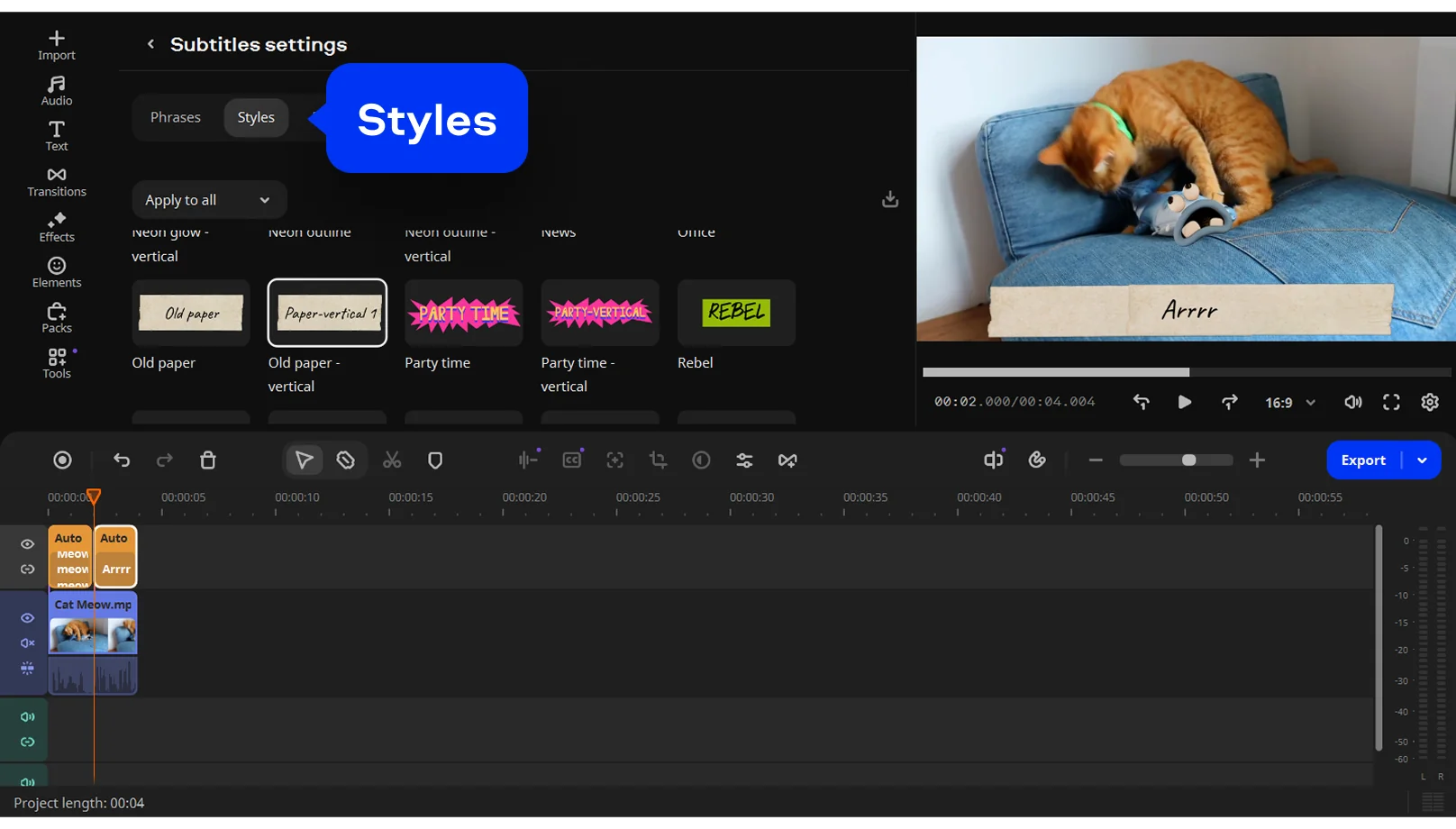Expand the Apply to all dropdown
Image resolution: width=1456 pixels, height=829 pixels.
coord(209,200)
